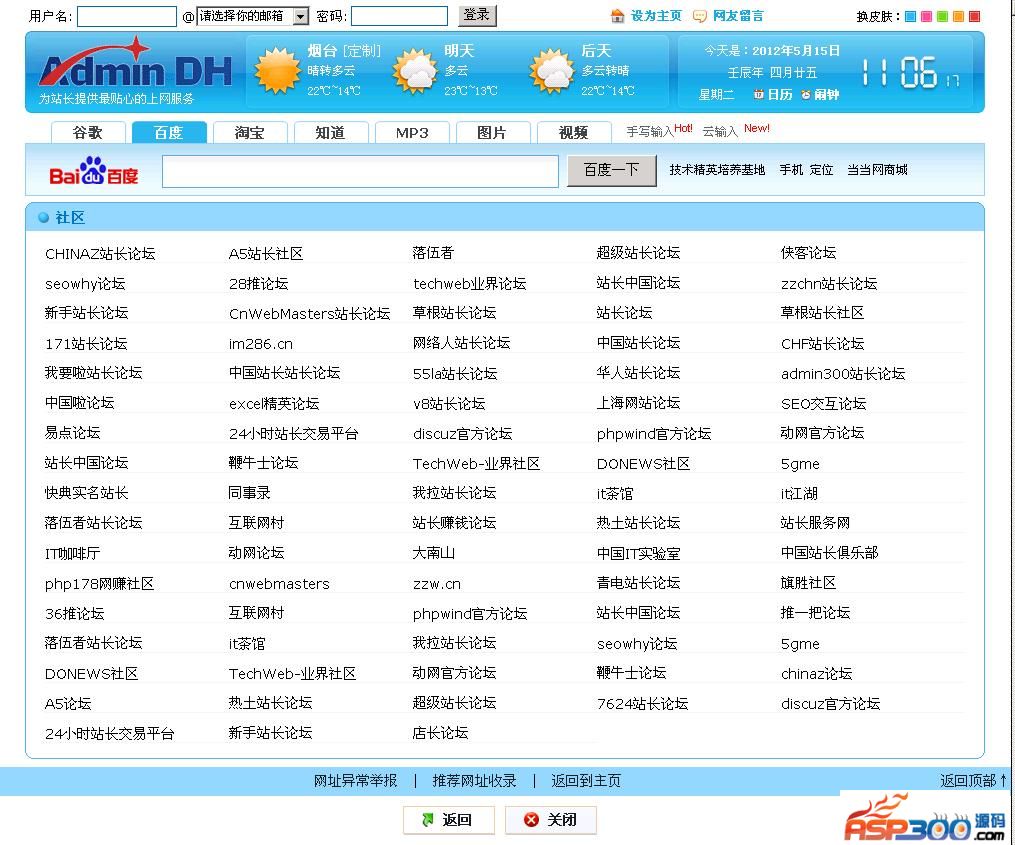Screen dimensions: 1015x845
Task: Choose the red skin swatch
Action: [975, 16]
